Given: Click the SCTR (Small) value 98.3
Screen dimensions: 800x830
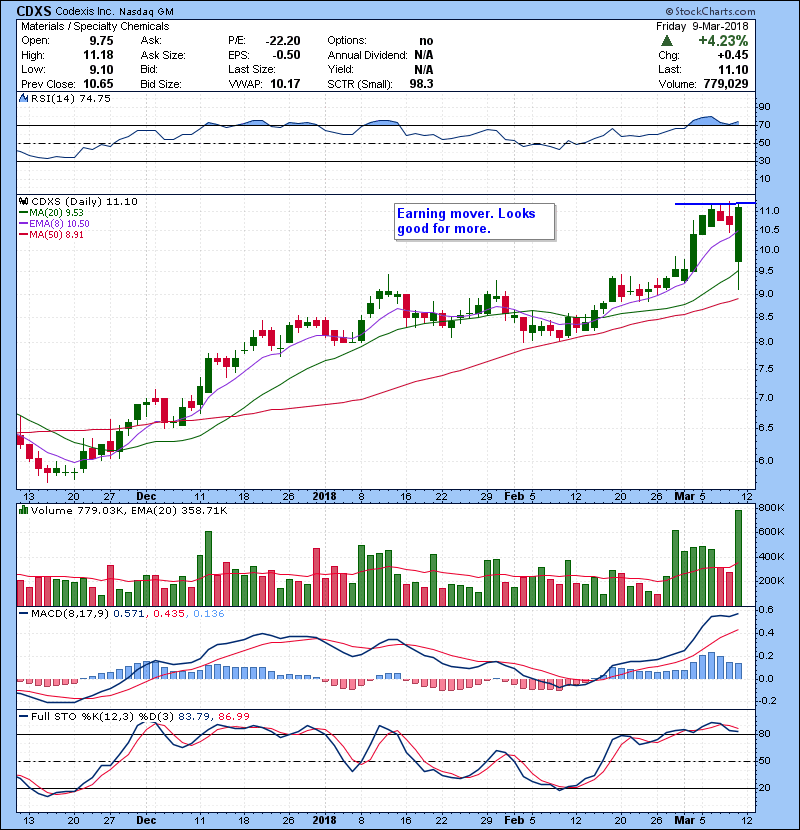Looking at the screenshot, I should (421, 84).
